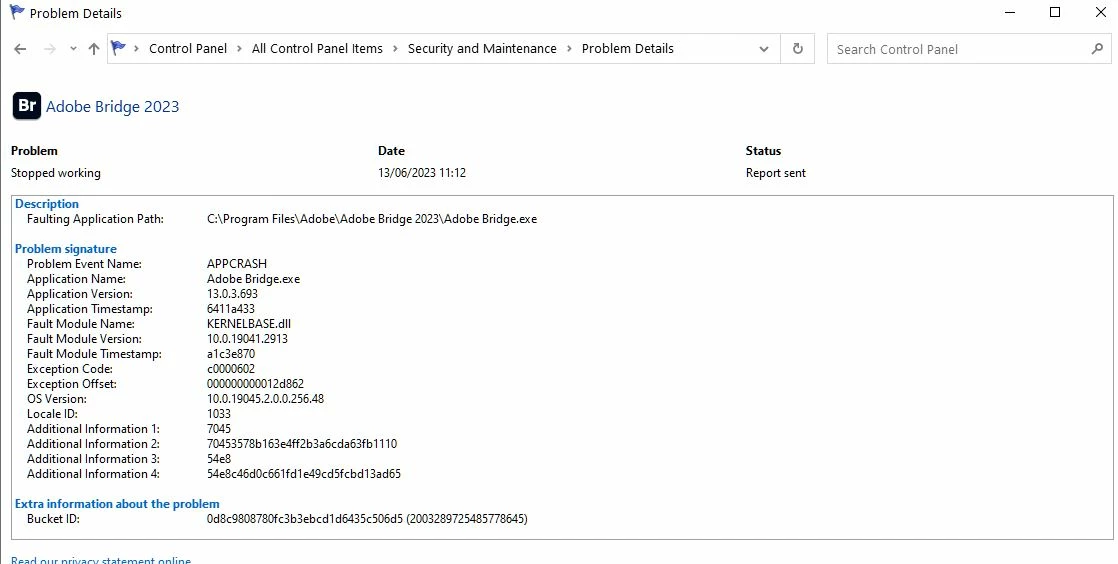Image resolution: width=1118 pixels, height=564 pixels.
Task: Select Problem Details breadcrumb
Action: click(x=627, y=48)
